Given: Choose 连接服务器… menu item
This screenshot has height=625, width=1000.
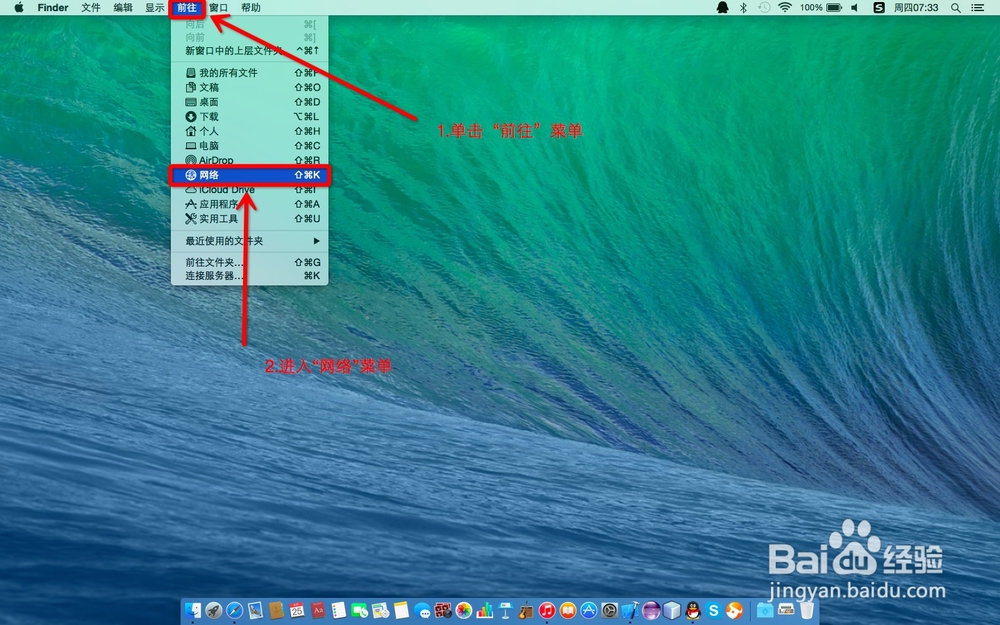Looking at the screenshot, I should pos(249,276).
